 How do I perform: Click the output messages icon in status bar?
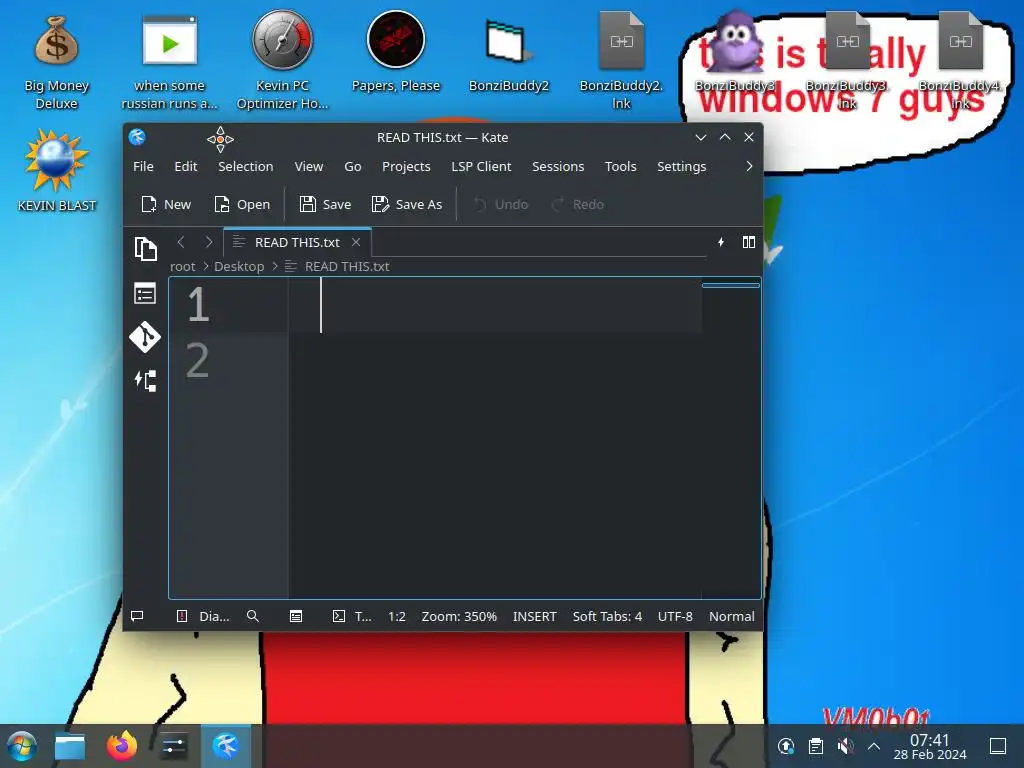point(137,616)
